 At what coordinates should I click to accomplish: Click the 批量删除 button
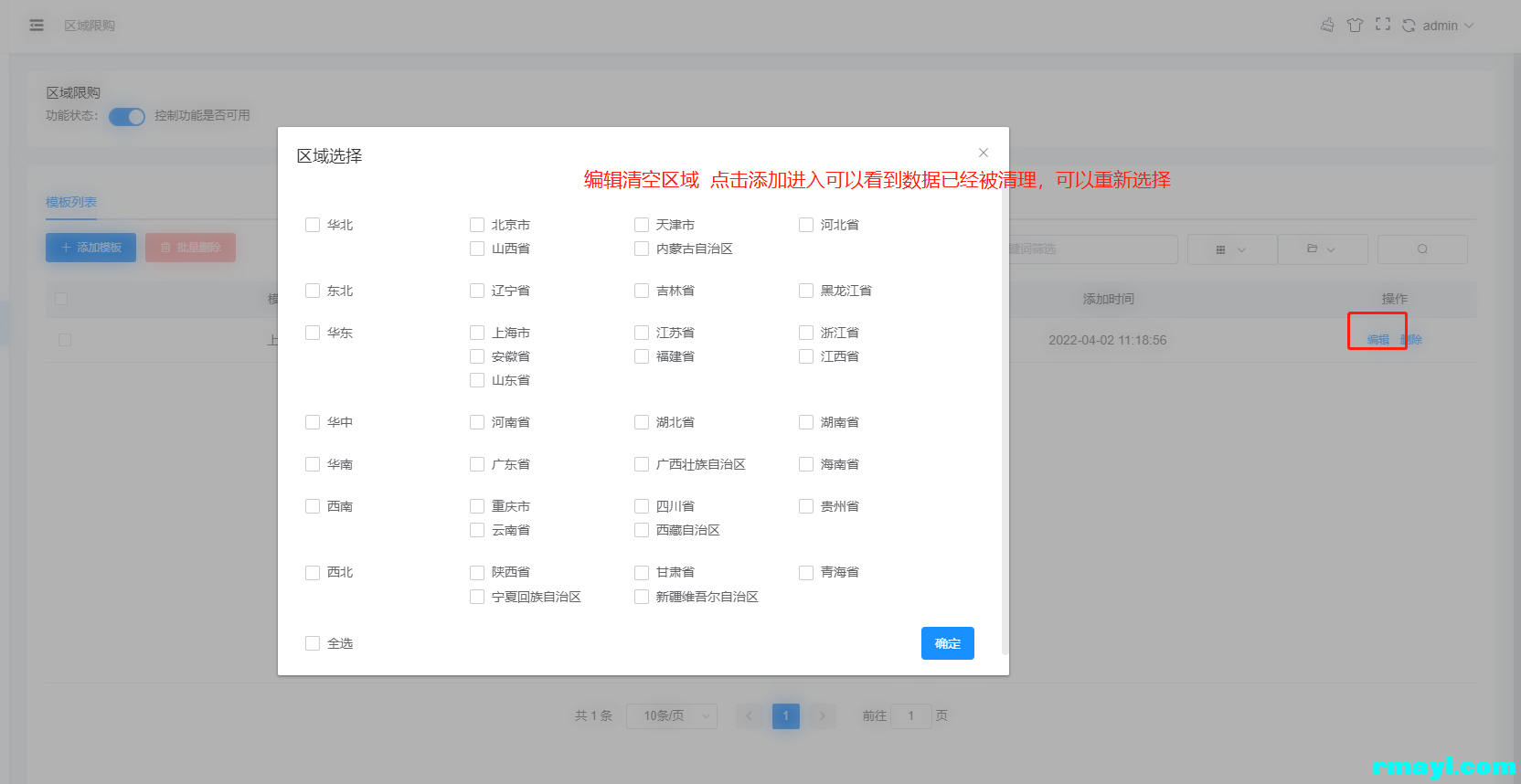pyautogui.click(x=190, y=248)
